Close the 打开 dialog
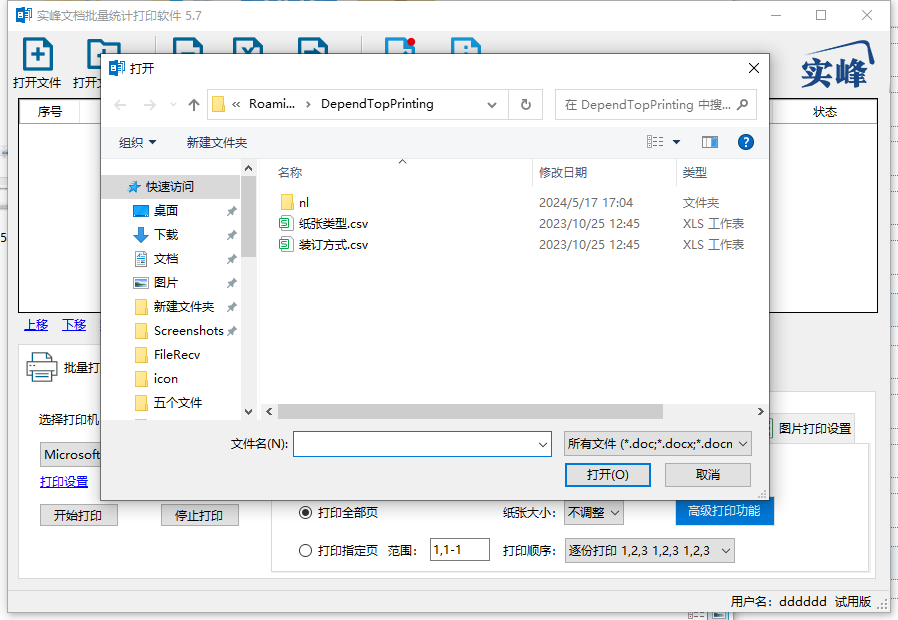 [754, 68]
